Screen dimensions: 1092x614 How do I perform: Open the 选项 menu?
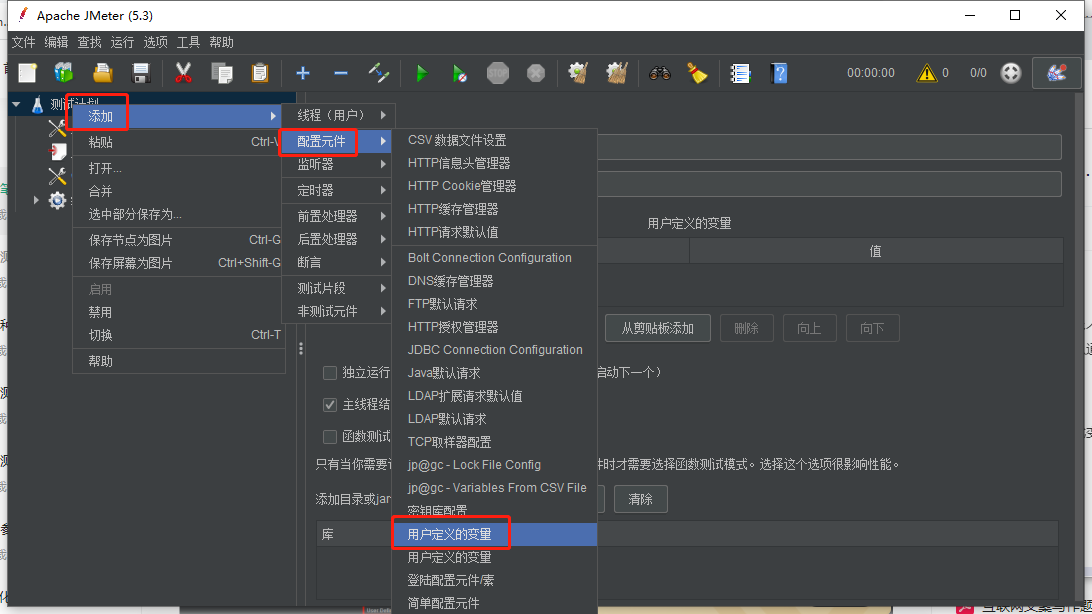(155, 42)
